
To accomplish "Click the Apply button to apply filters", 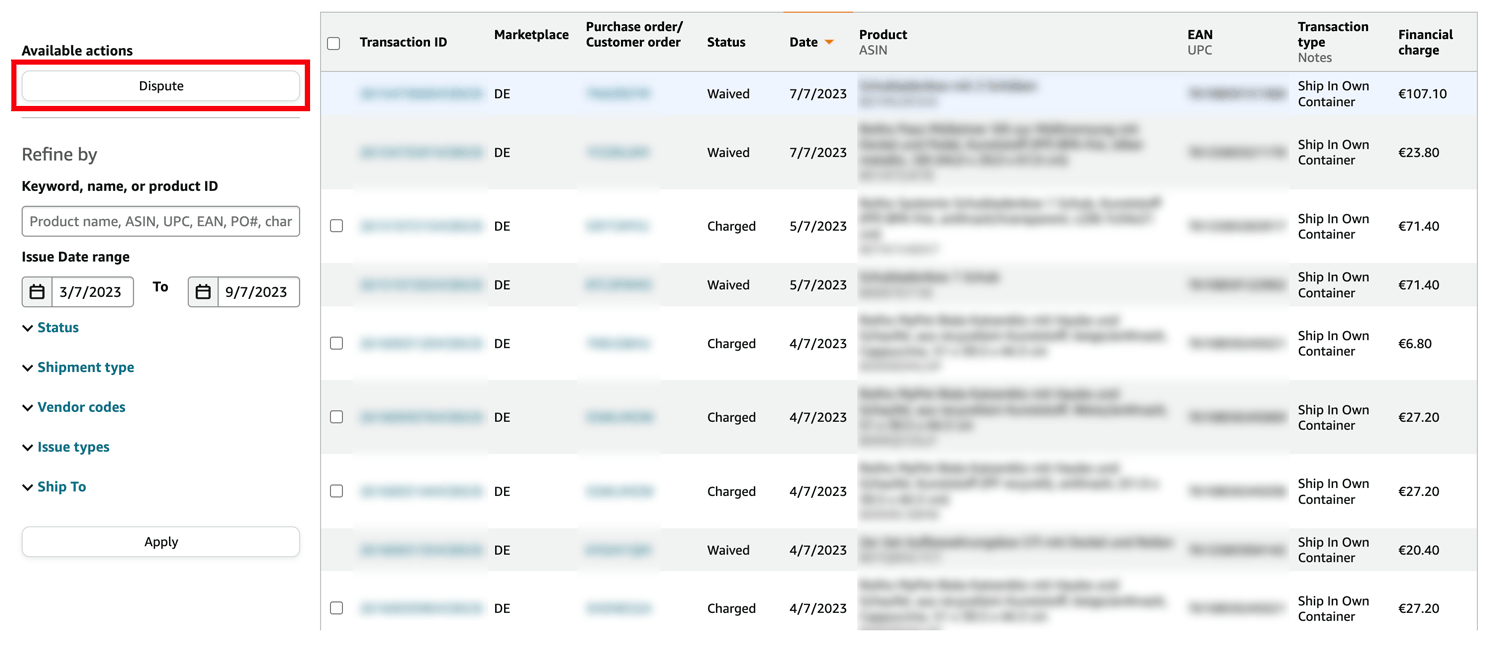I will pyautogui.click(x=160, y=541).
